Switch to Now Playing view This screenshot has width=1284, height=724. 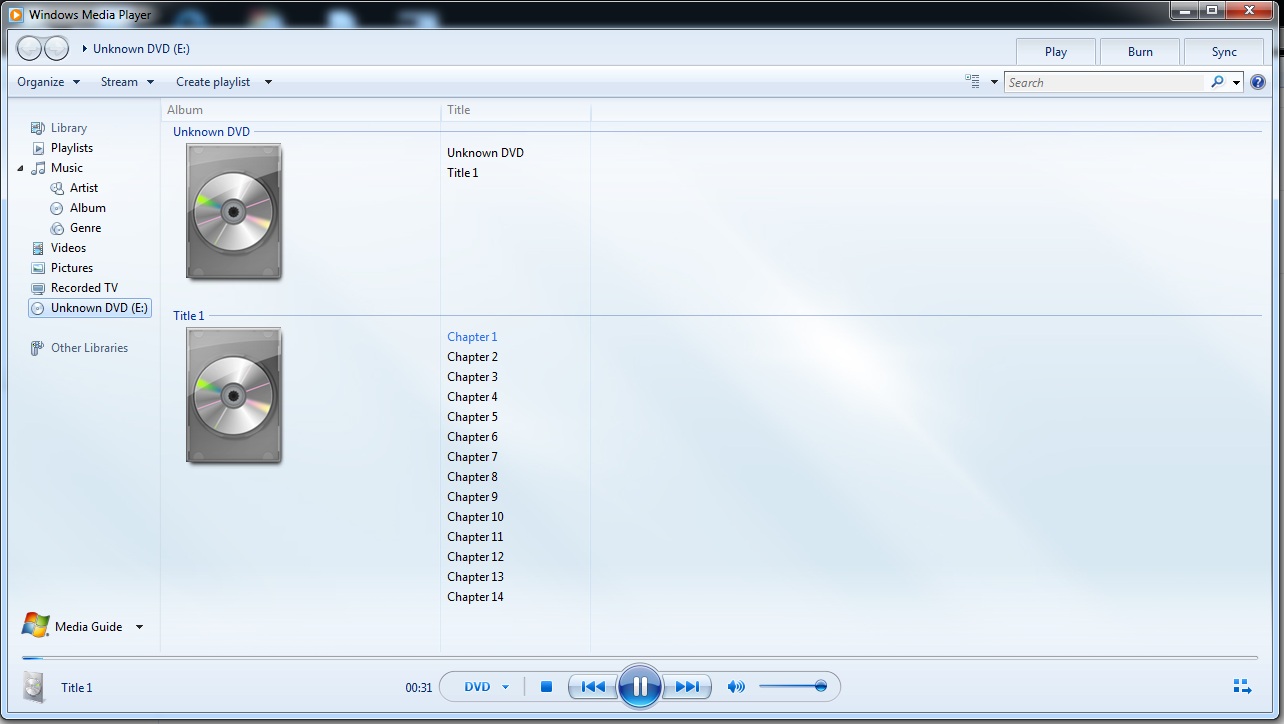click(1242, 686)
